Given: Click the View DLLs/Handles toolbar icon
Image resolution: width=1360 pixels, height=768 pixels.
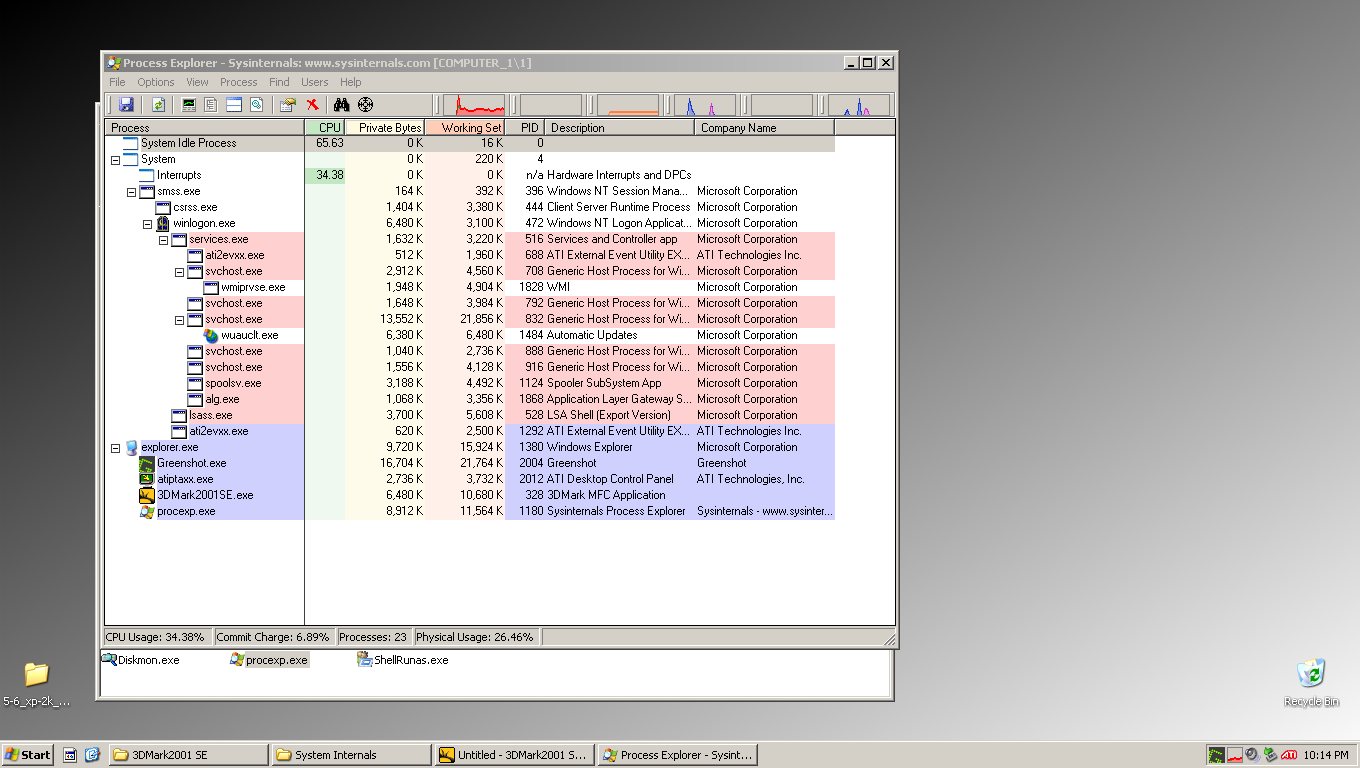Looking at the screenshot, I should click(257, 104).
